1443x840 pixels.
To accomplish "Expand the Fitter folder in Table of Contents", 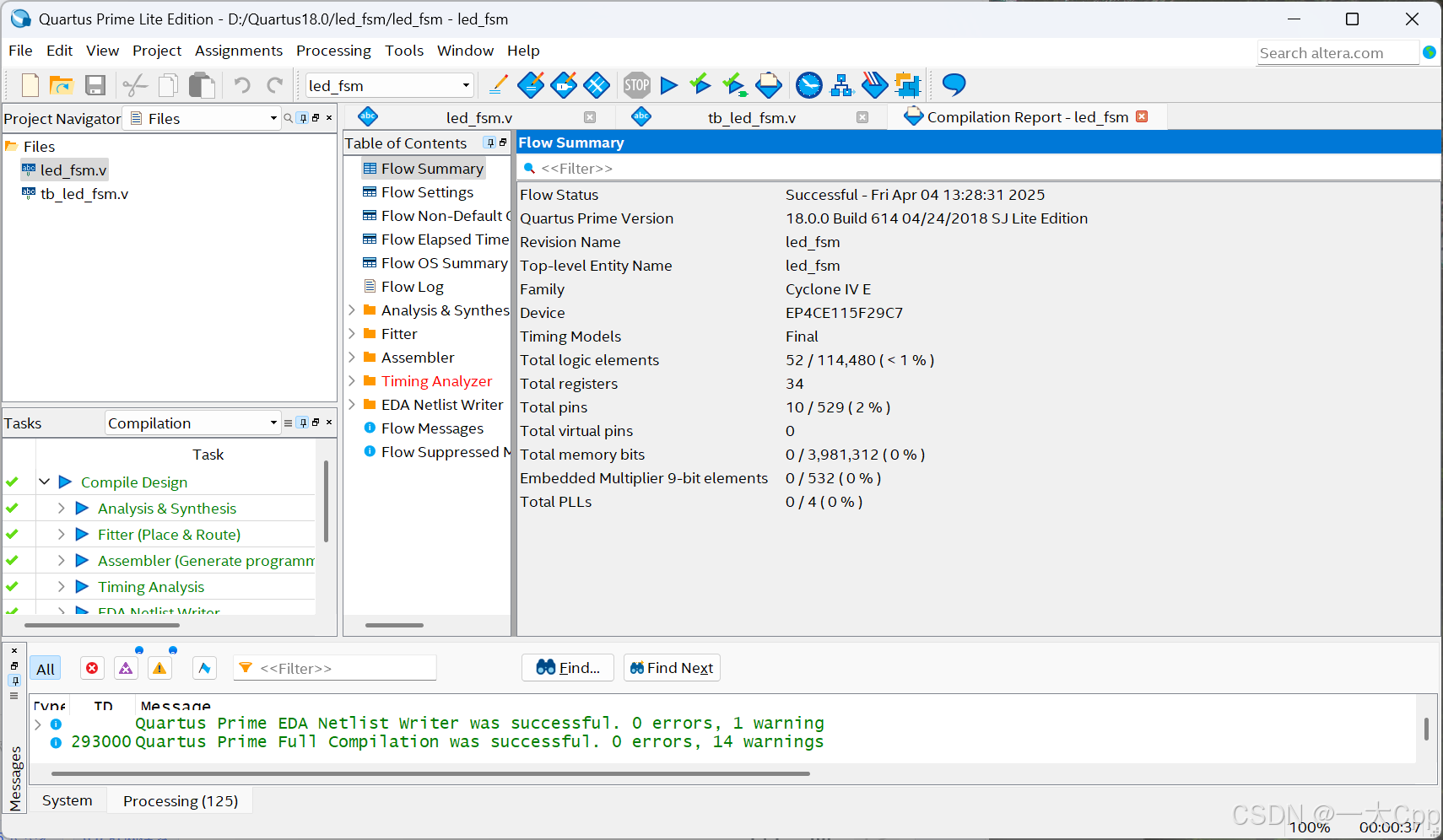I will coord(352,333).
